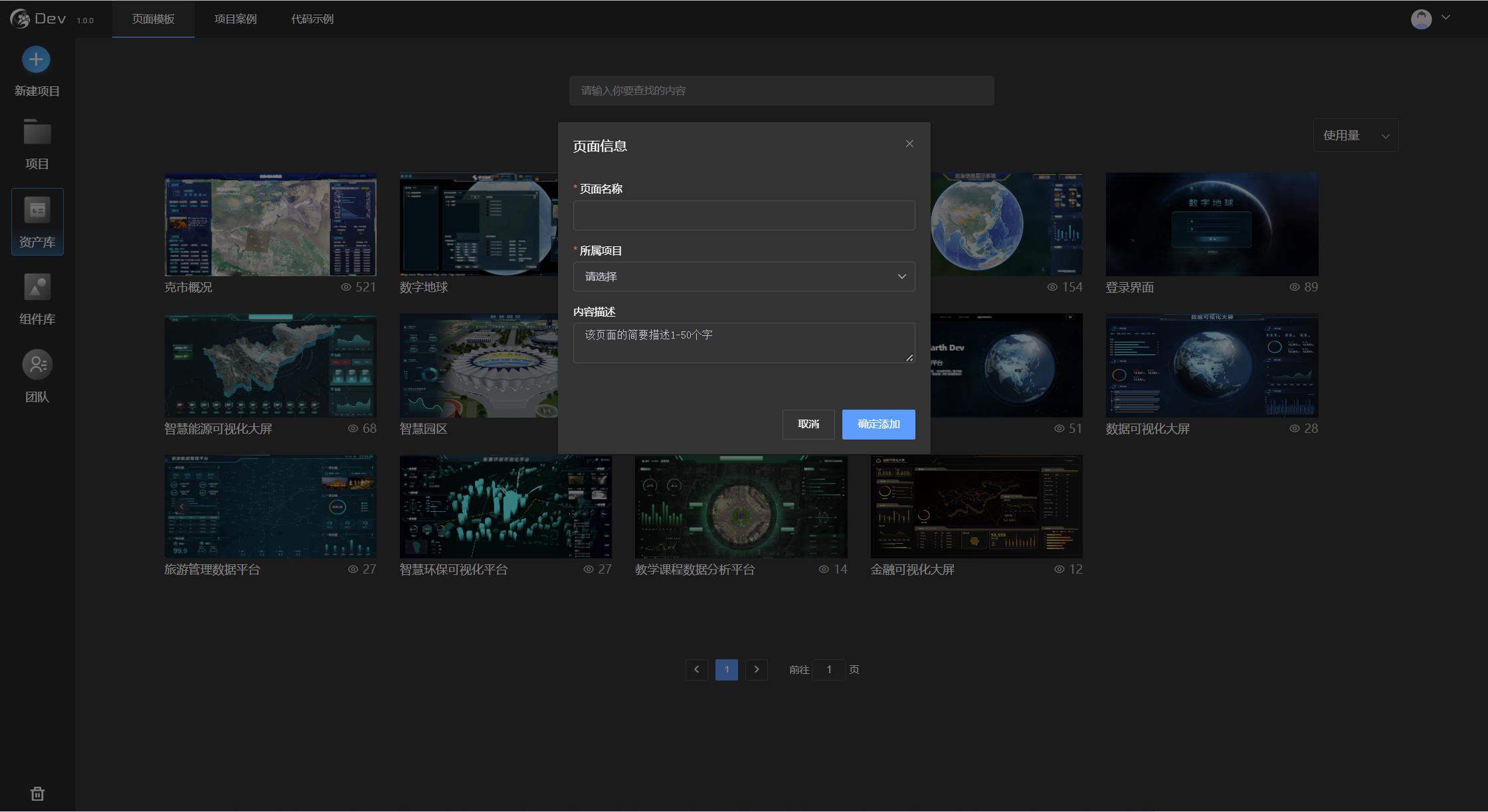1488x812 pixels.
Task: Click the 前往 page number input
Action: coord(829,669)
